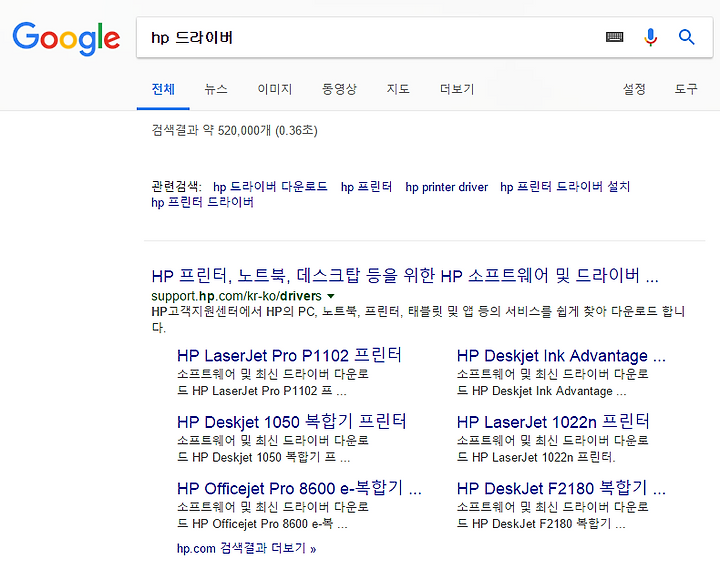This screenshot has width=720, height=569.
Task: Click related search 'hp 드라이버 다운로드'
Action: tap(270, 186)
